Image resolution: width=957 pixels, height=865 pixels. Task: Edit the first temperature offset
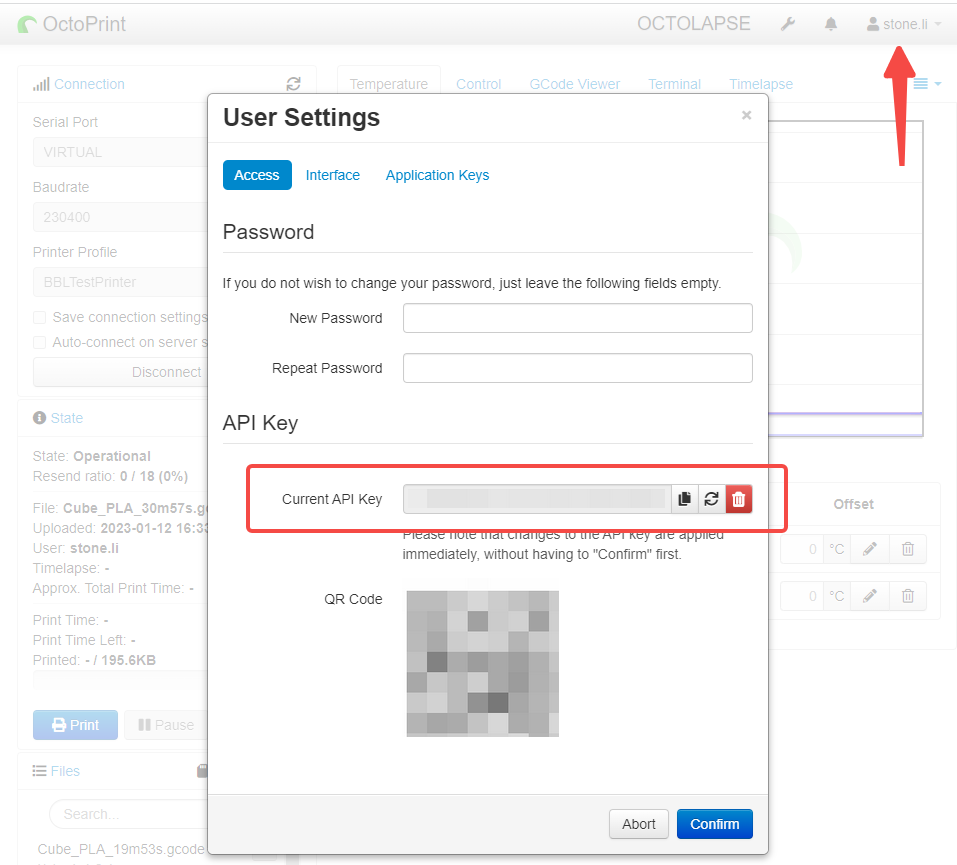click(870, 549)
